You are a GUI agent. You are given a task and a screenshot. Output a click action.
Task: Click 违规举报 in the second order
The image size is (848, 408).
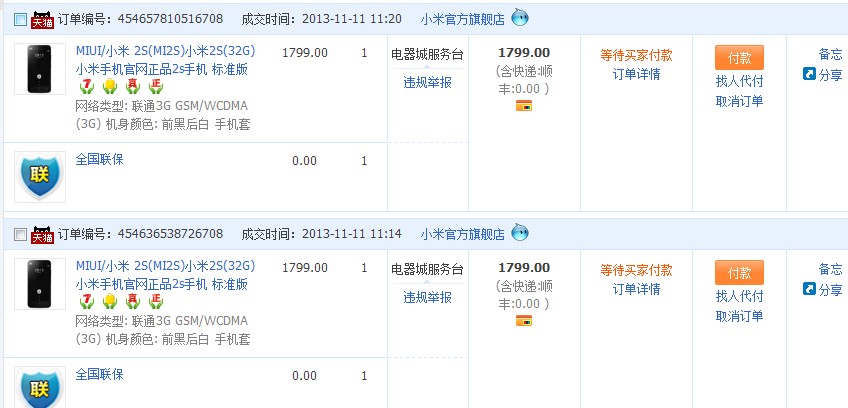pyautogui.click(x=427, y=297)
